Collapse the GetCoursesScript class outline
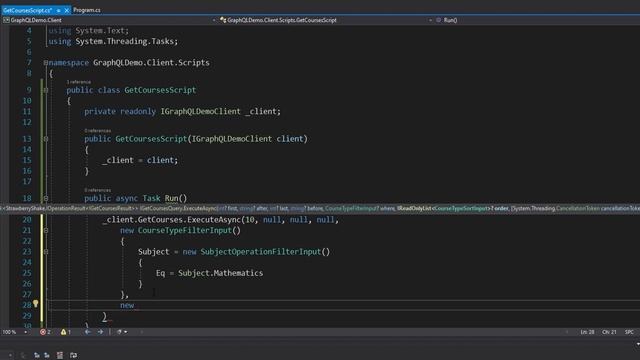The image size is (640, 360). pos(46,90)
